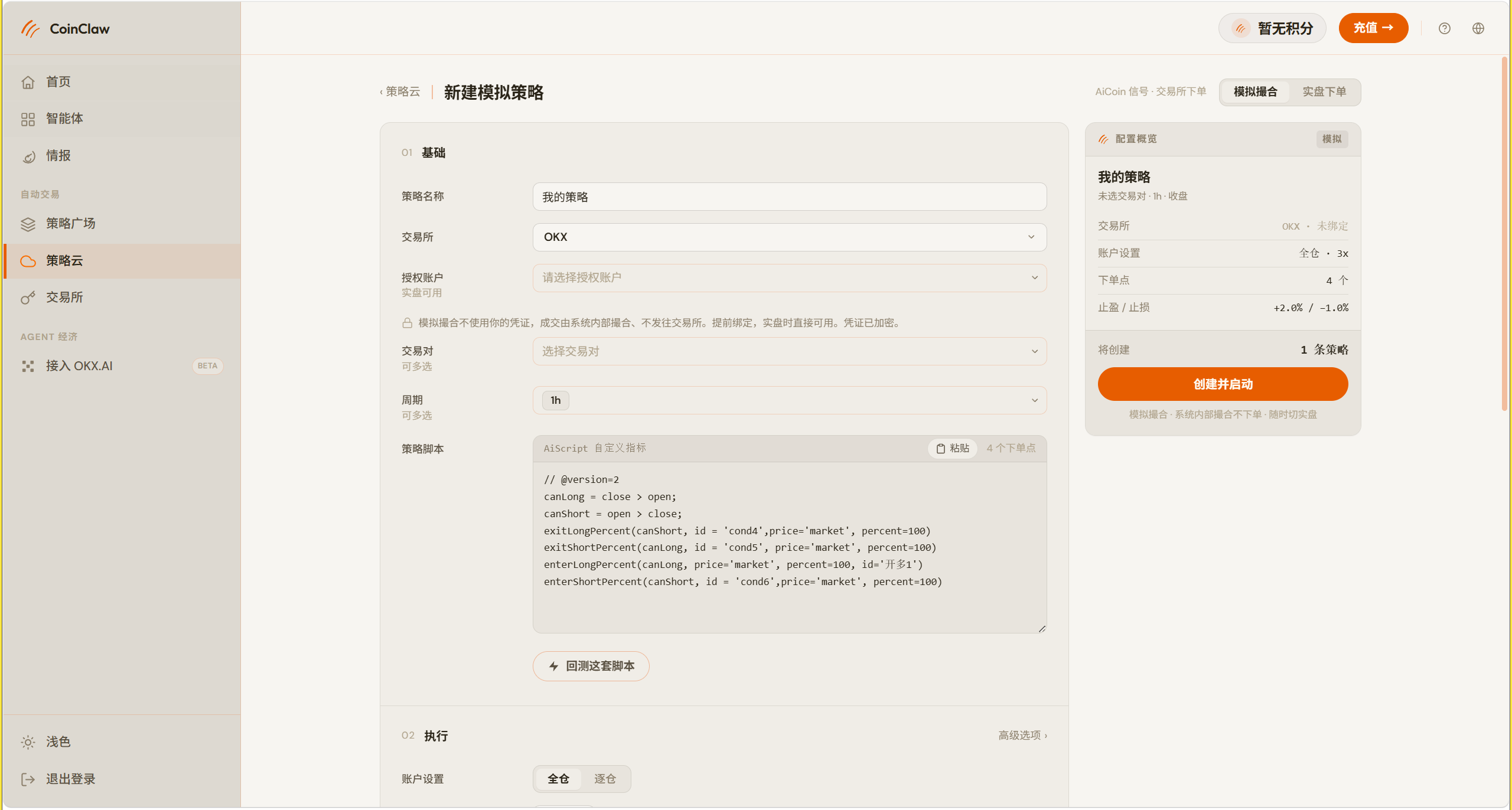Image resolution: width=1512 pixels, height=810 pixels.
Task: Open 智能体 in sidebar
Action: 122,119
